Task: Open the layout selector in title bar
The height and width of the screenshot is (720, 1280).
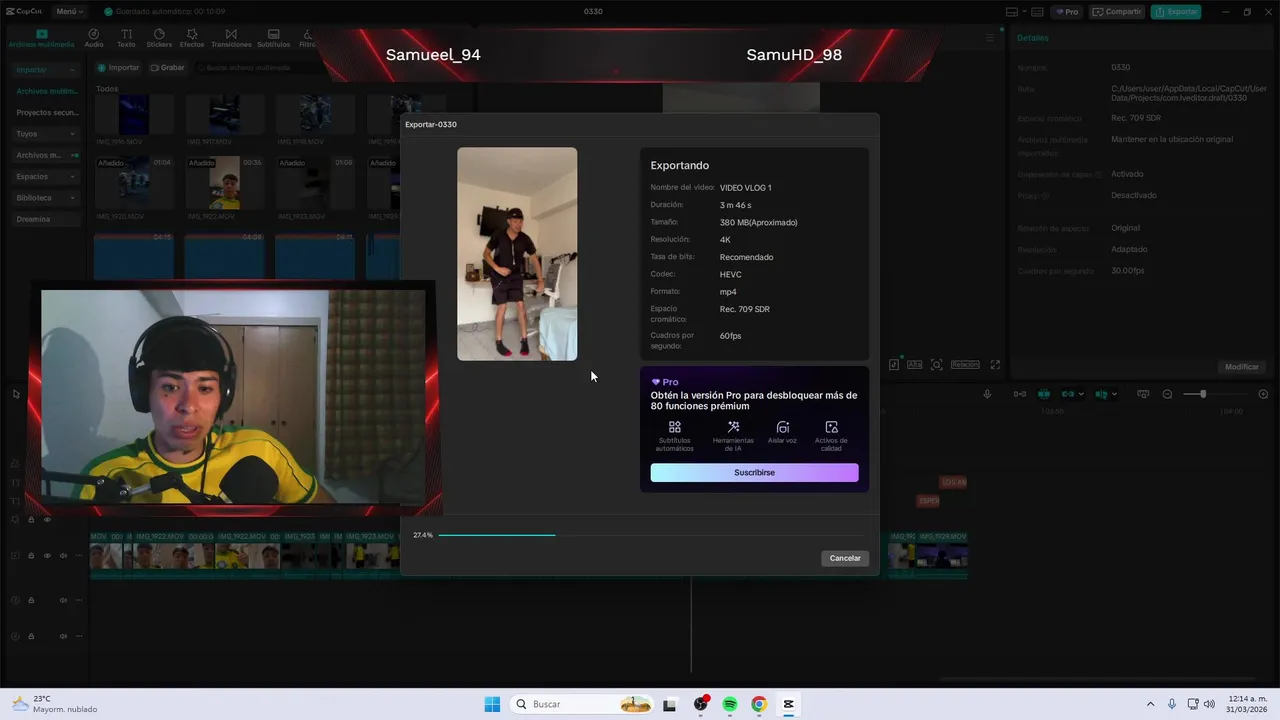Action: [x=1017, y=12]
